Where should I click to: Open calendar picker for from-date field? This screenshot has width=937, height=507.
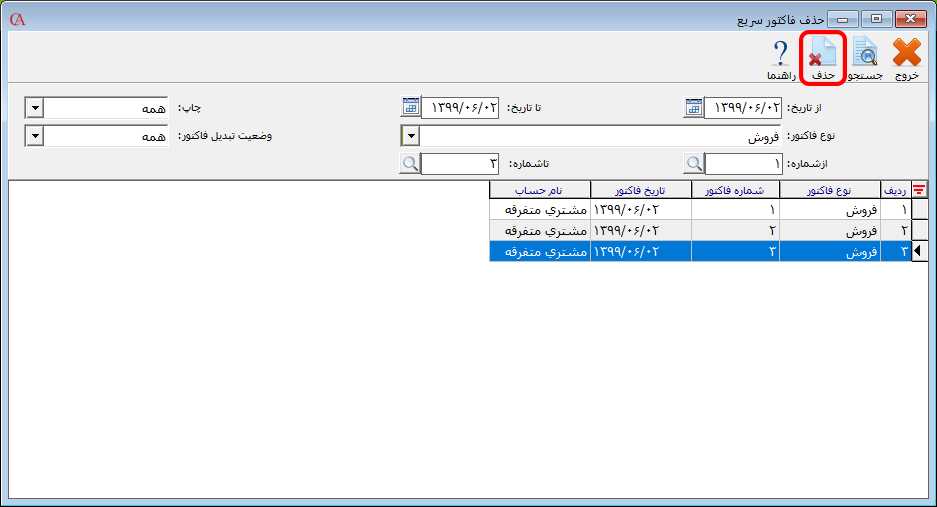[693, 108]
